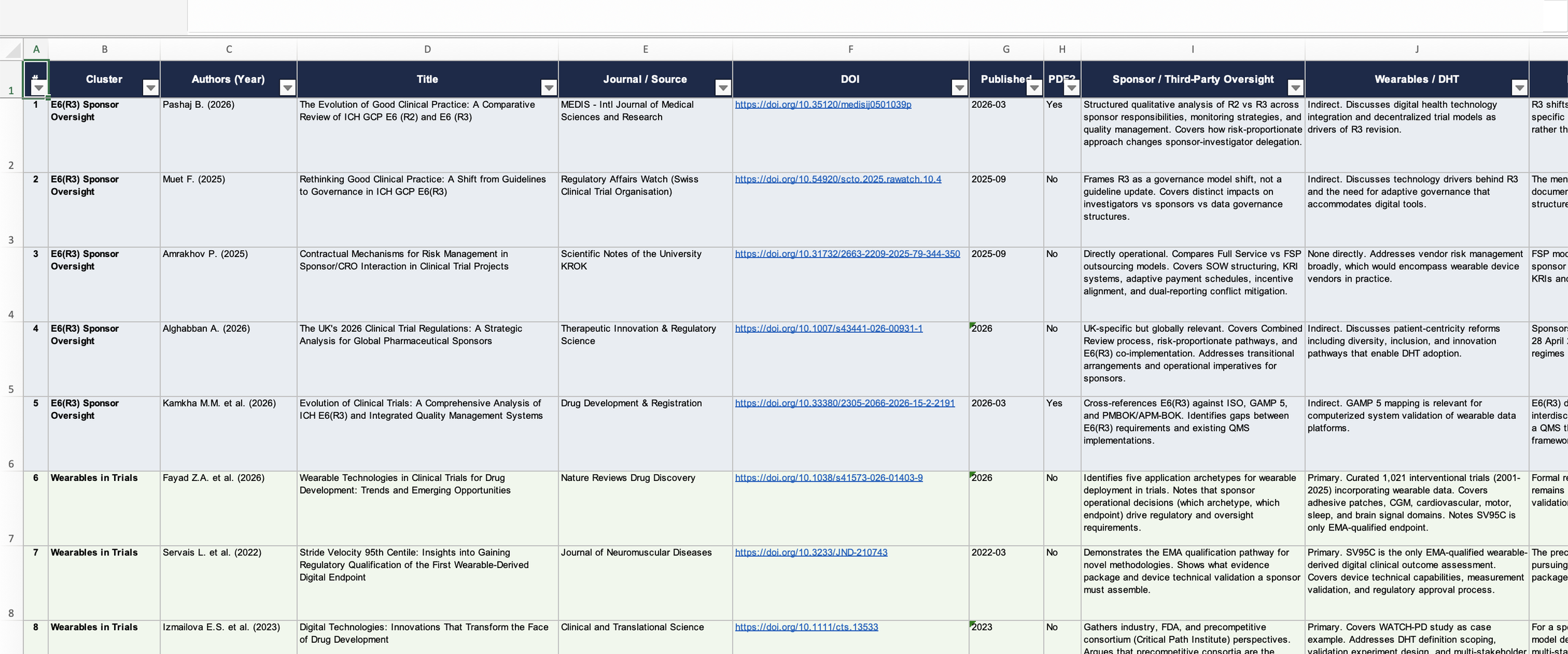1568x654 pixels.
Task: Select column I header
Action: pyautogui.click(x=1193, y=50)
